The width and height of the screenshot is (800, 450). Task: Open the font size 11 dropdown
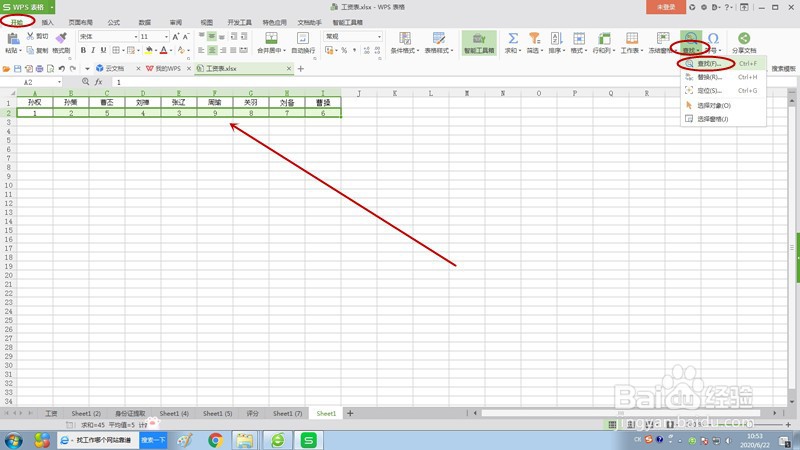click(x=166, y=37)
